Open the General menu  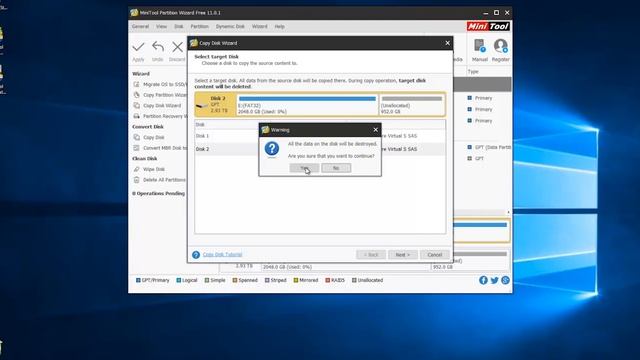click(140, 27)
